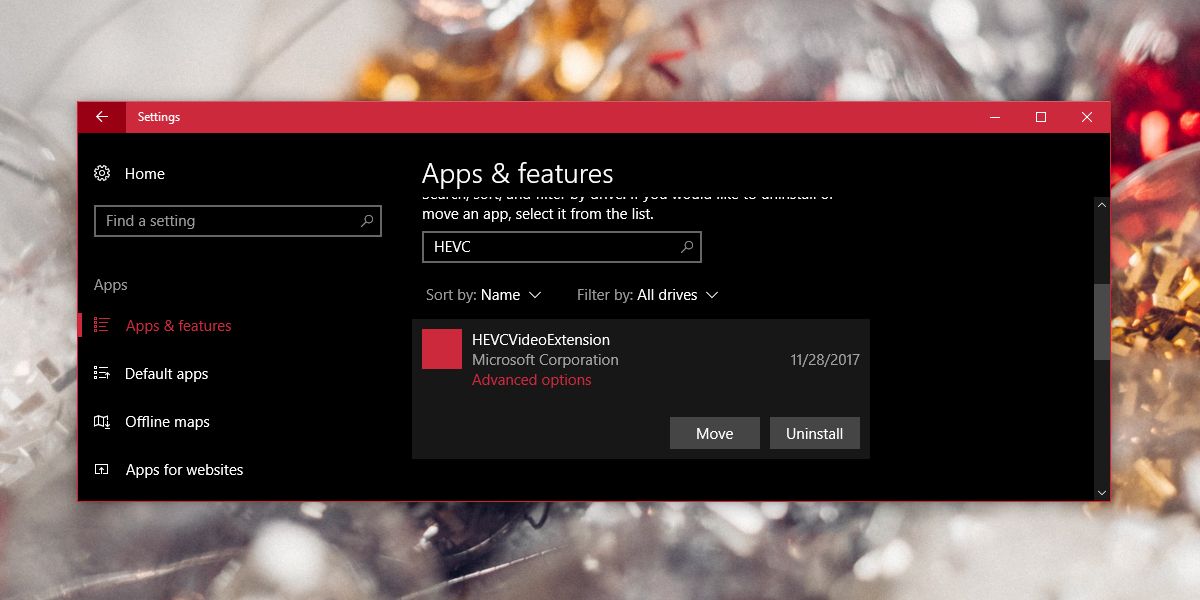The height and width of the screenshot is (600, 1200).
Task: Maximize the Settings window
Action: [1041, 117]
